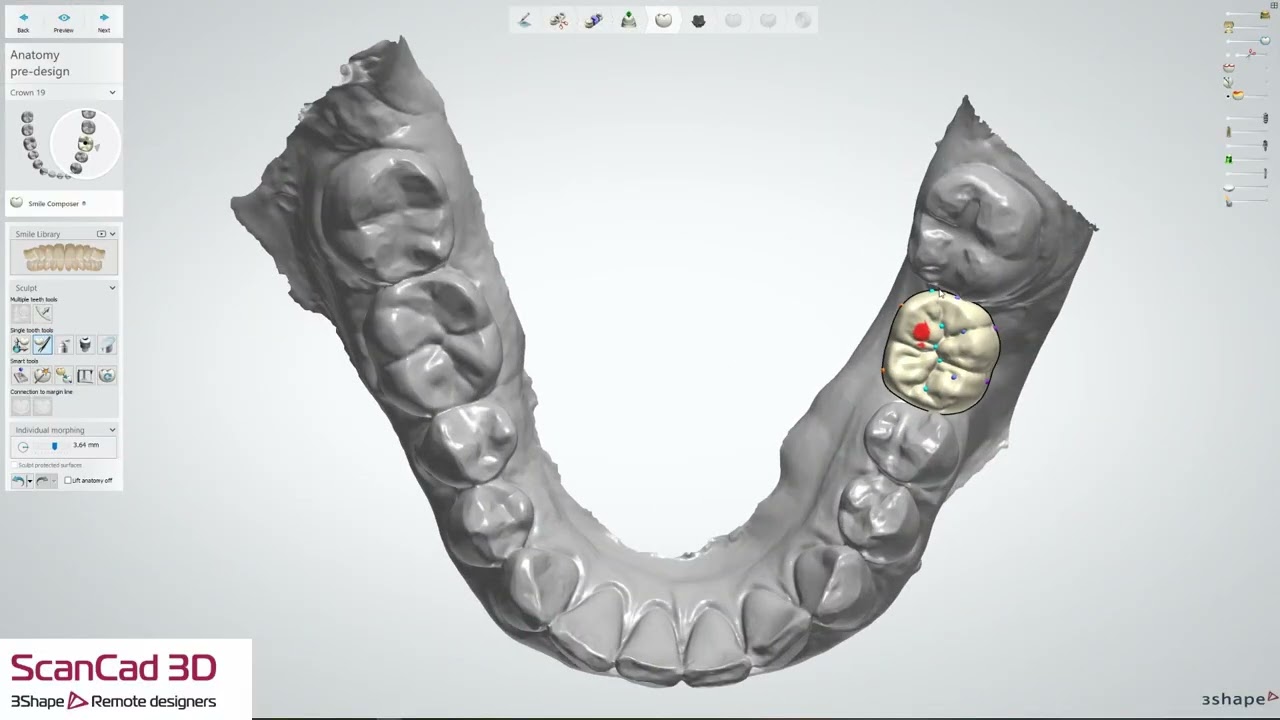The width and height of the screenshot is (1280, 720).
Task: Select the fifth Single tooth tool
Action: point(106,345)
